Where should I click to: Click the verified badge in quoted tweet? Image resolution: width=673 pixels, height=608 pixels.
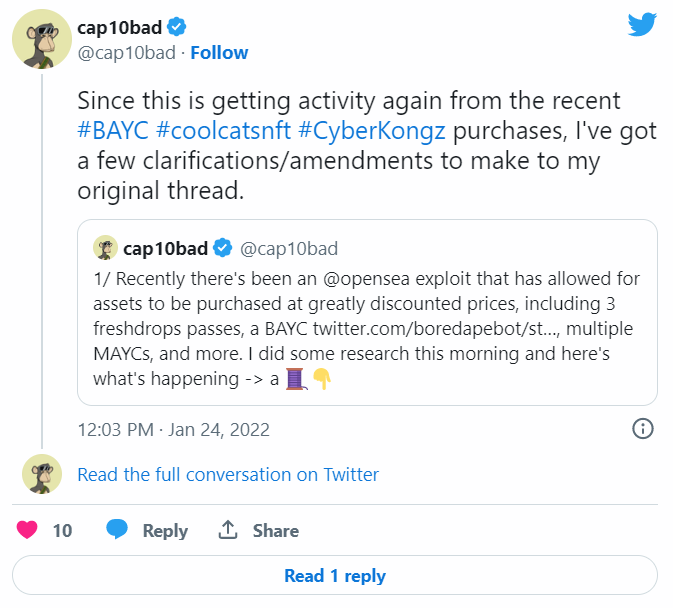click(222, 248)
